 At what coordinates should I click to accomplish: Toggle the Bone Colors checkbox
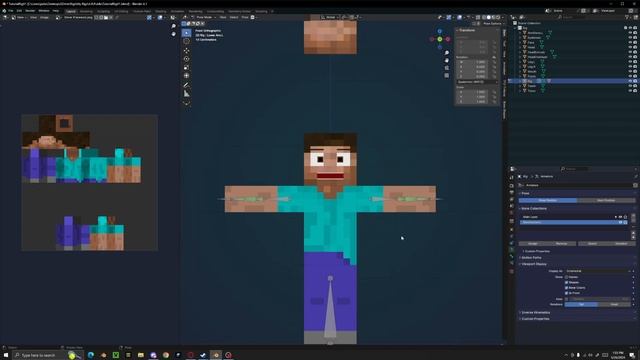tap(567, 288)
